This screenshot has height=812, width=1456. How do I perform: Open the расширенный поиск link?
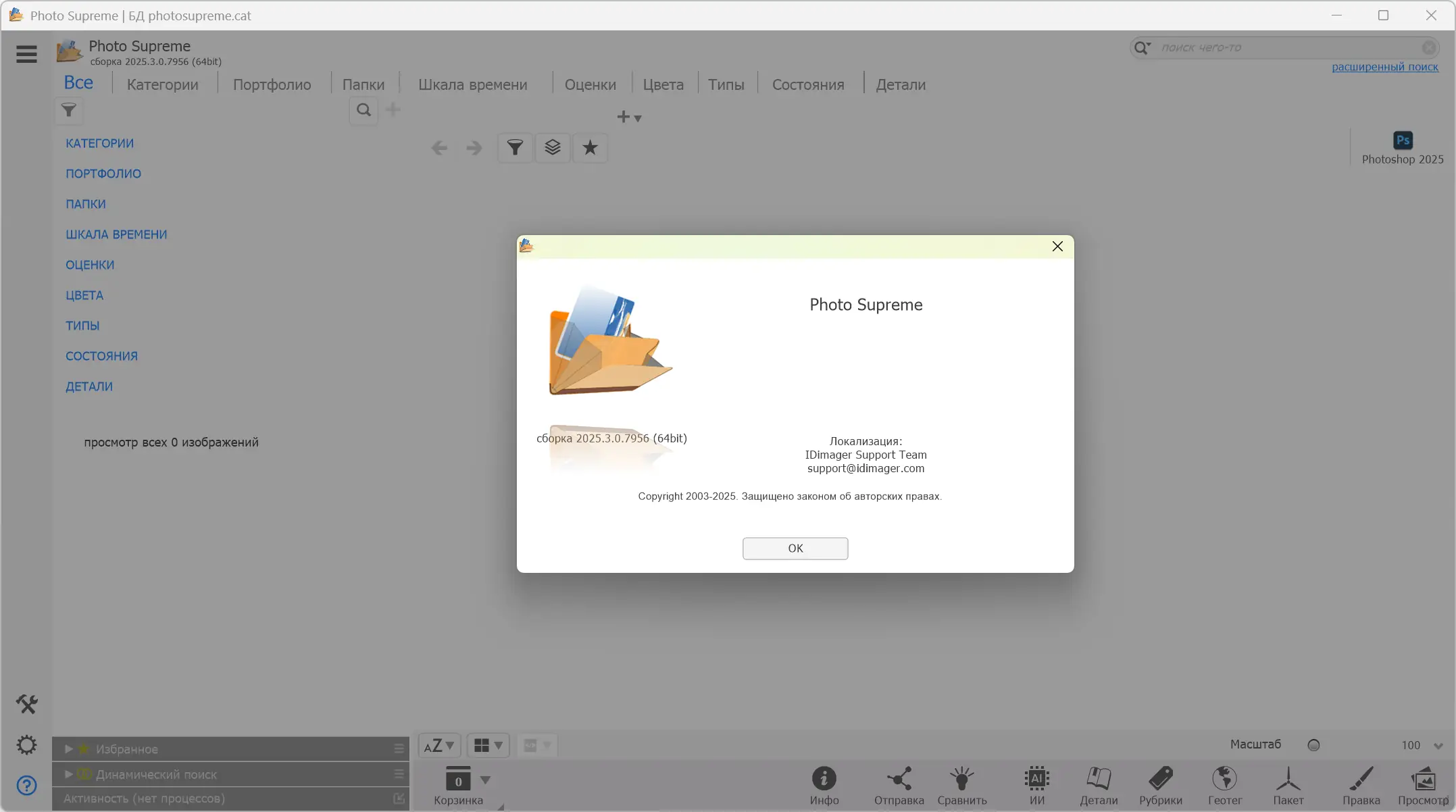1384,67
